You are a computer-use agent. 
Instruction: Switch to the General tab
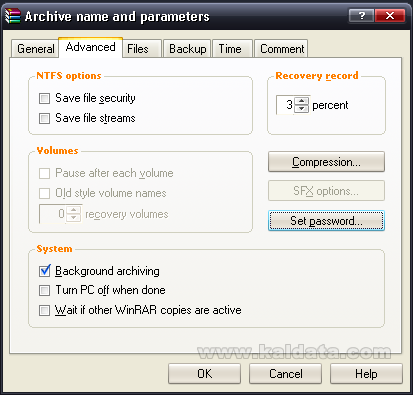pos(35,49)
